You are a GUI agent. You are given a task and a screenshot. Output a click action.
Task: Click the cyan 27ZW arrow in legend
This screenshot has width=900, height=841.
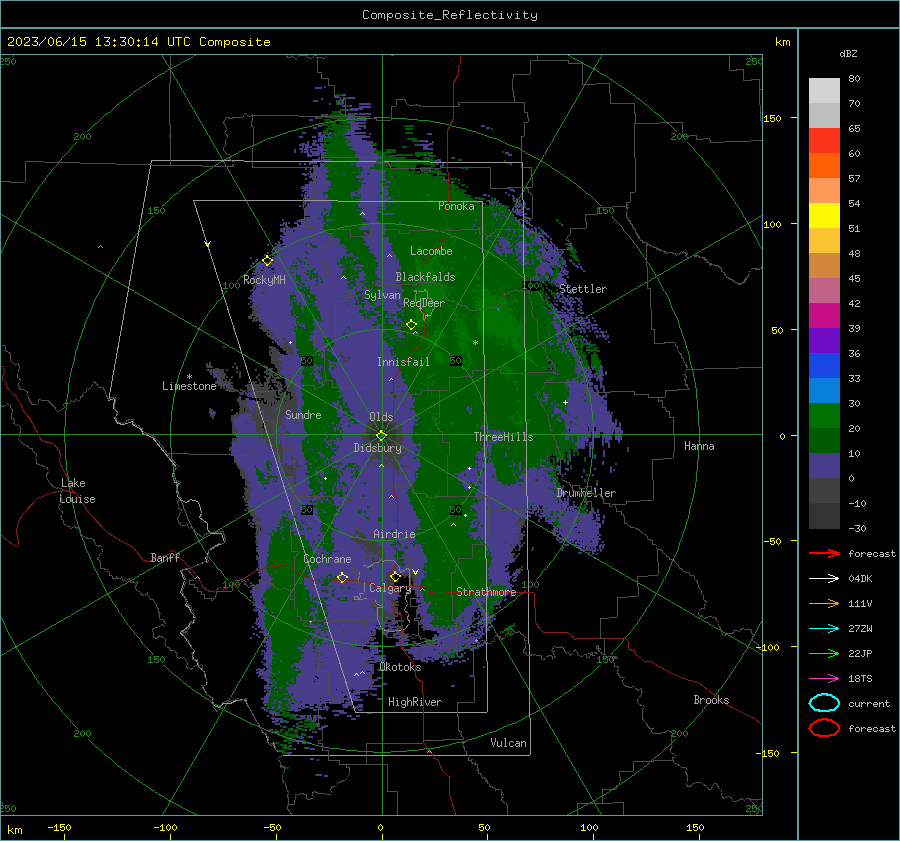coord(824,629)
